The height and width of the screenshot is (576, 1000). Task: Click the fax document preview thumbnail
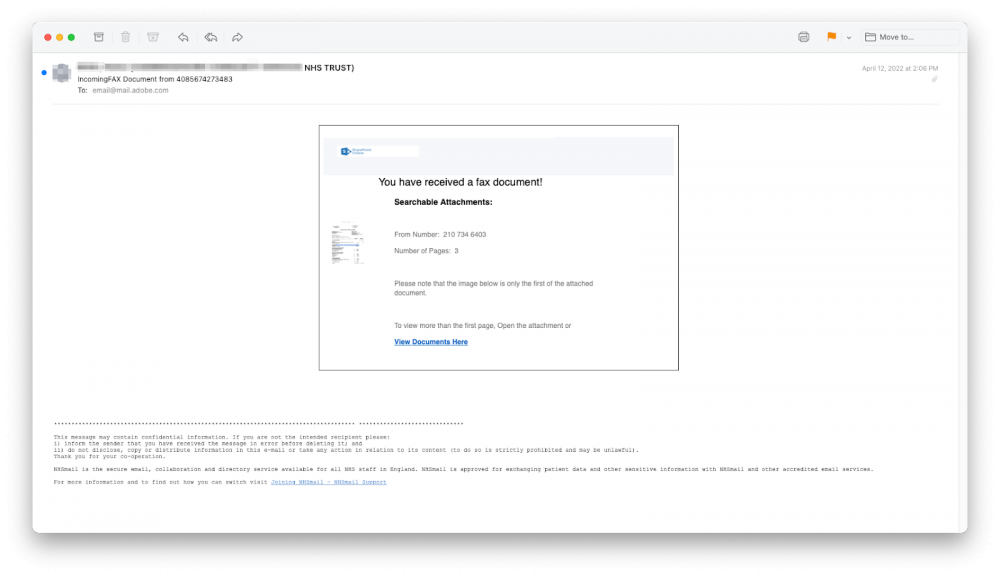347,244
